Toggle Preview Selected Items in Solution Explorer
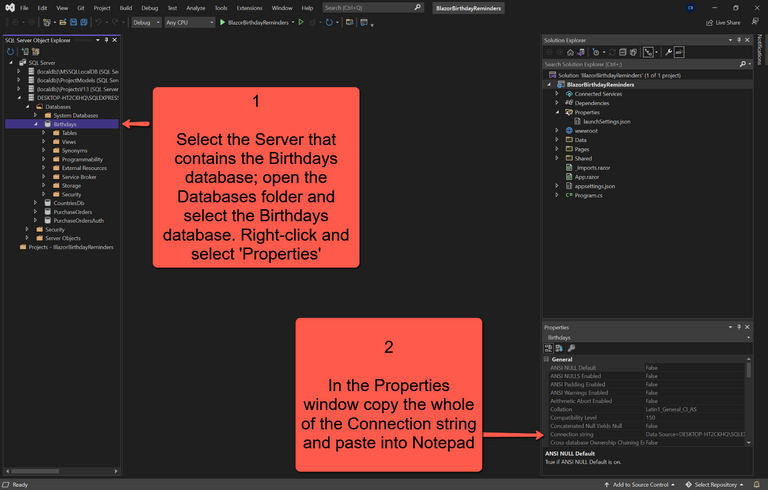Viewport: 768px width, 490px height. coord(679,51)
